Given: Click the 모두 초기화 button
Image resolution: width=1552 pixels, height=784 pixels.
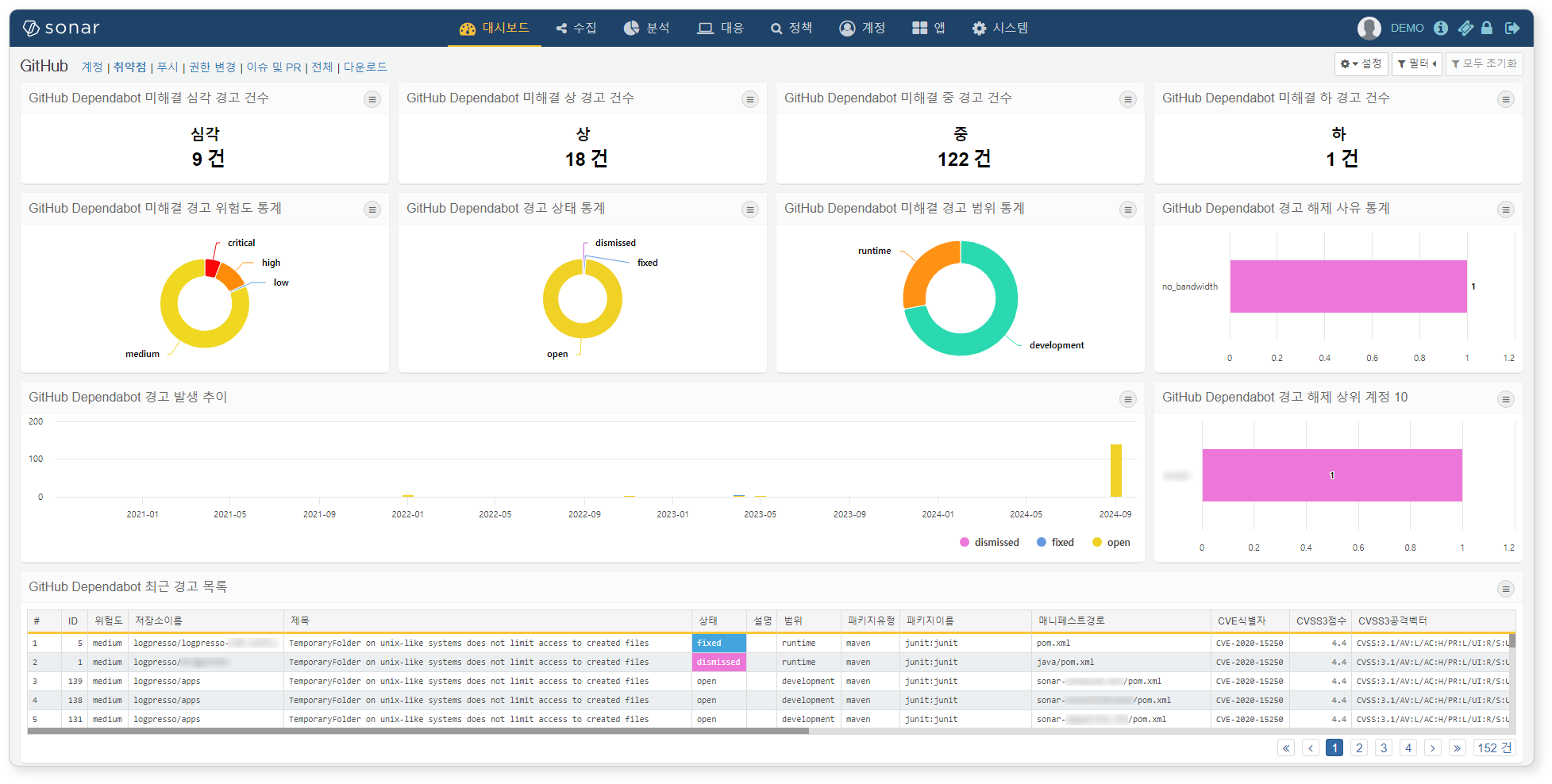Looking at the screenshot, I should tap(1483, 63).
